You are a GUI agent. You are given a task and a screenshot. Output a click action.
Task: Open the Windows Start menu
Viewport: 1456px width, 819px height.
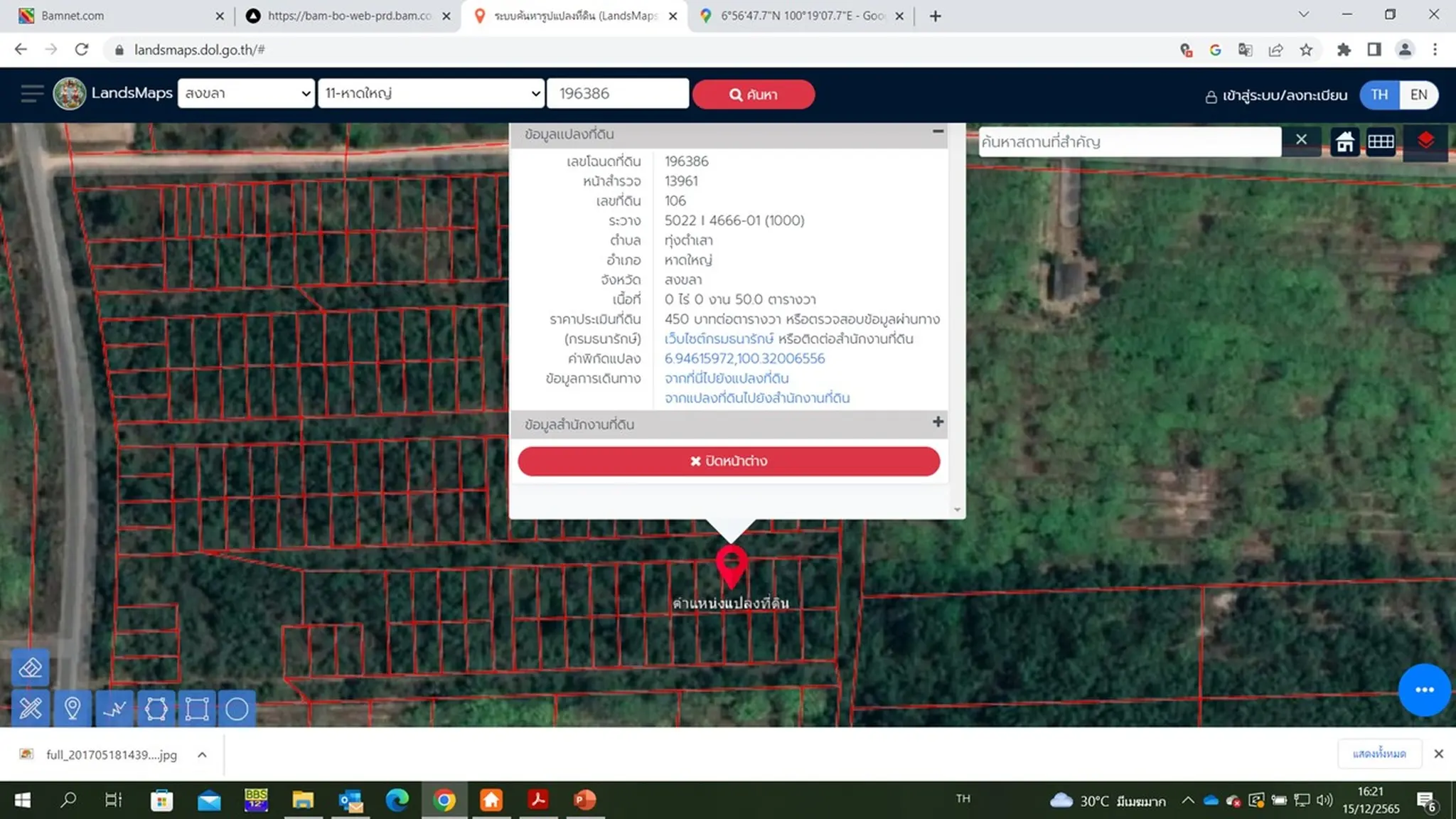click(22, 801)
